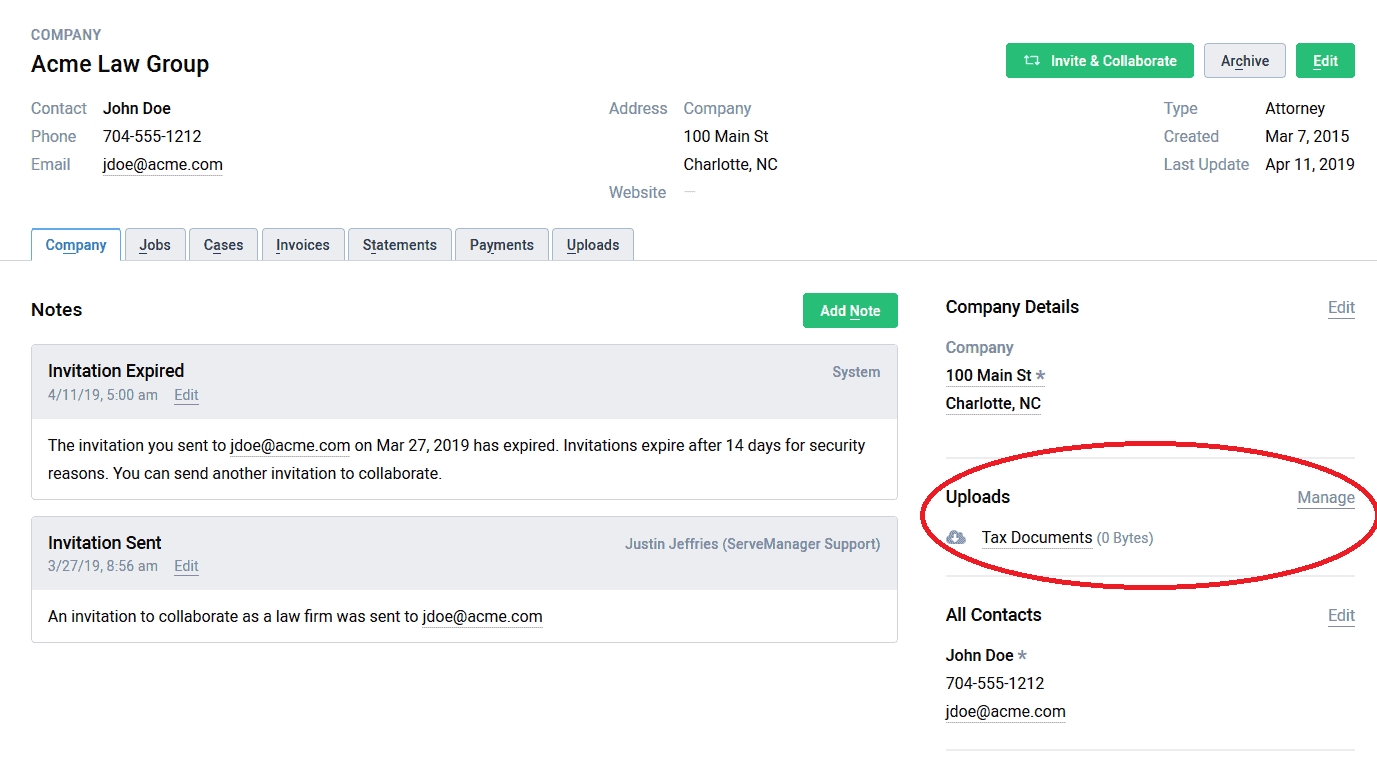Click the cloud icon beside Tax Documents
The width and height of the screenshot is (1377, 767).
(x=956, y=537)
